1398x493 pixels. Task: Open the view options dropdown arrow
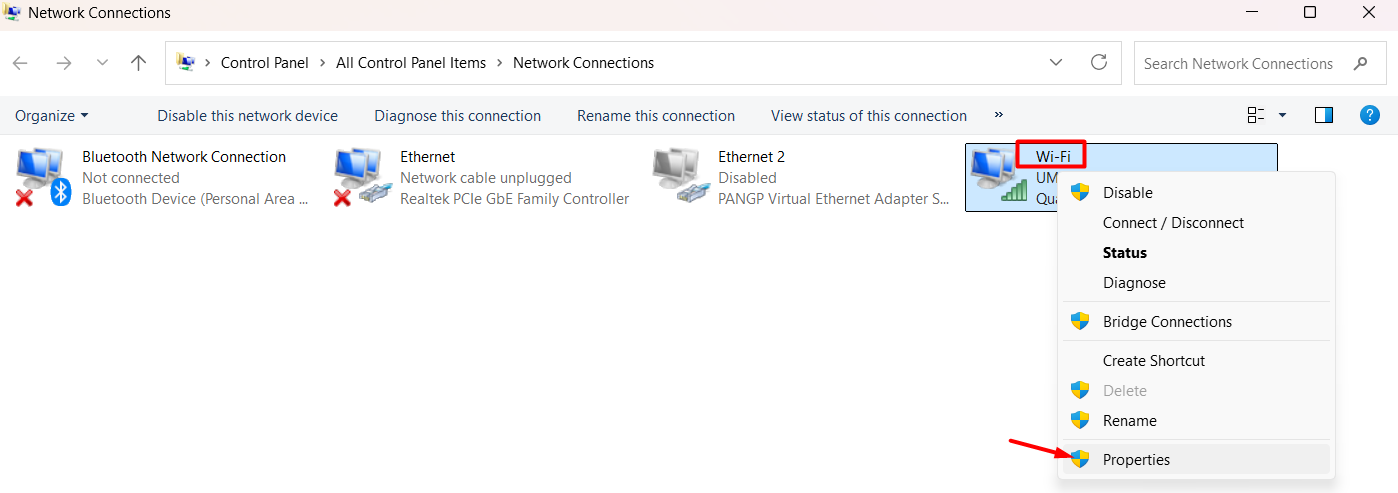pos(1283,116)
